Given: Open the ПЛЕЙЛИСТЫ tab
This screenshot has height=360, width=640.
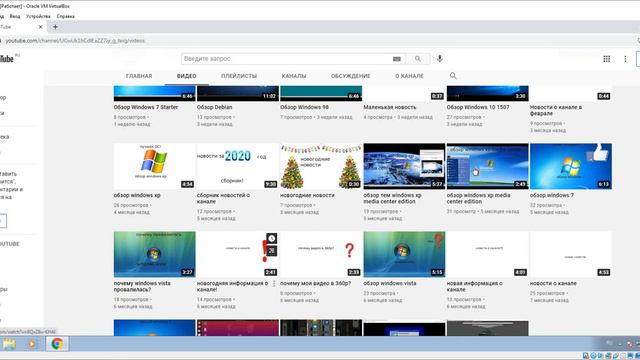Looking at the screenshot, I should click(x=239, y=76).
